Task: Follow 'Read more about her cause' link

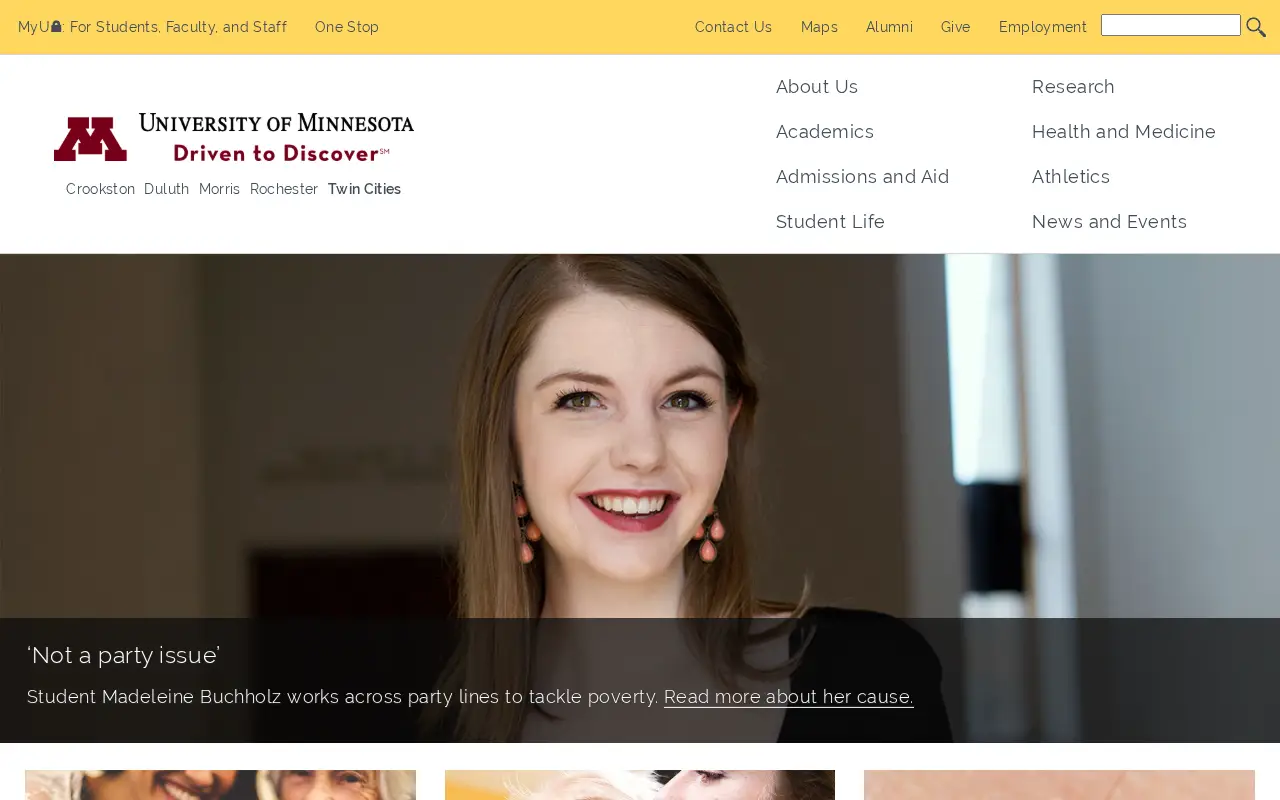Action: coord(788,697)
